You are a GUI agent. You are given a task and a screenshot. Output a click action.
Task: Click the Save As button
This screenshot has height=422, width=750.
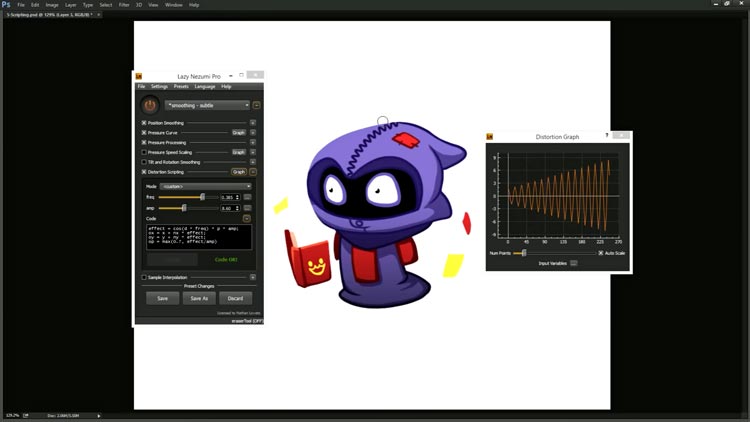coord(199,298)
